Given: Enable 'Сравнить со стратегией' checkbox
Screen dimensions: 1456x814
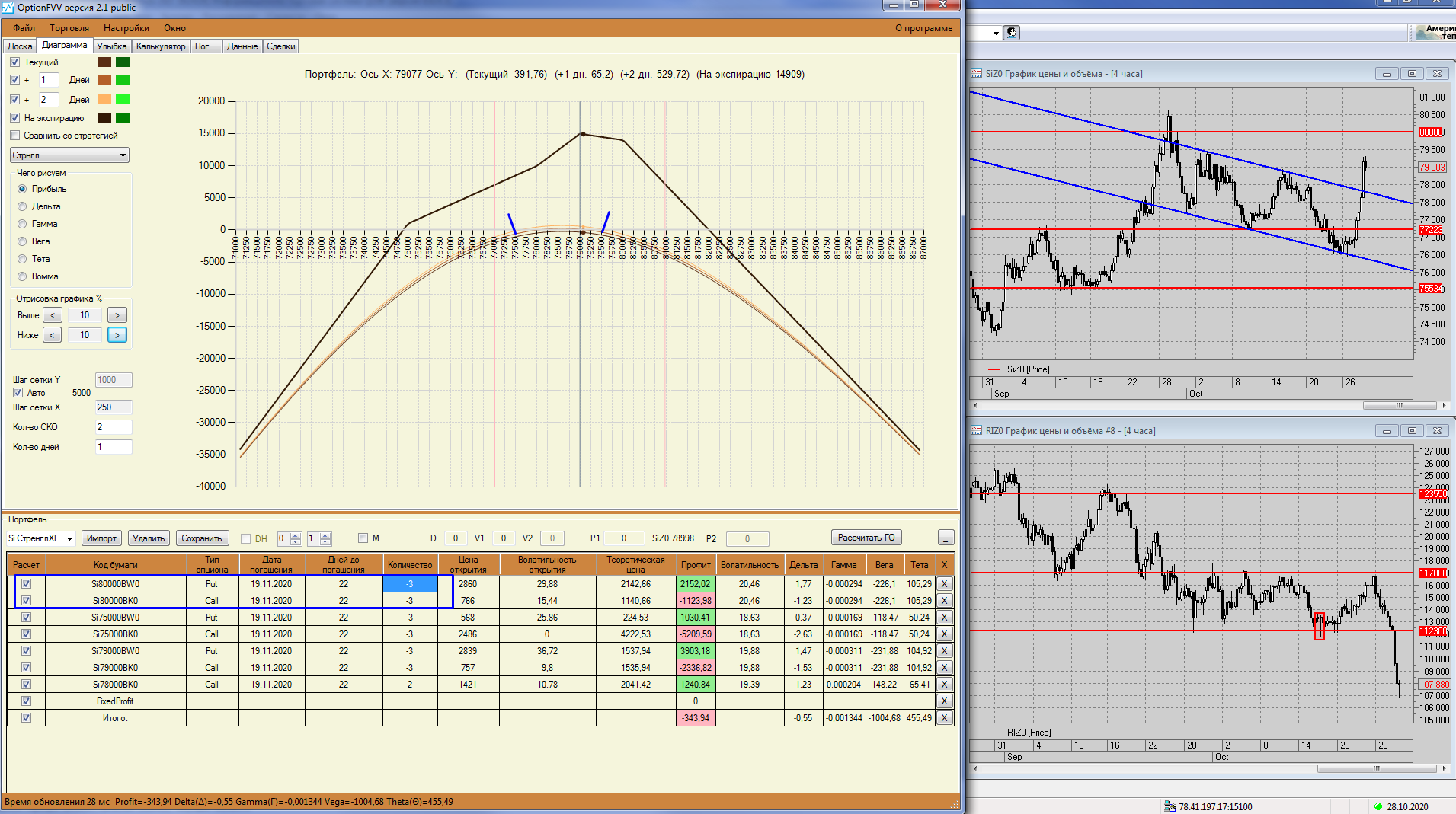Looking at the screenshot, I should pos(15,136).
